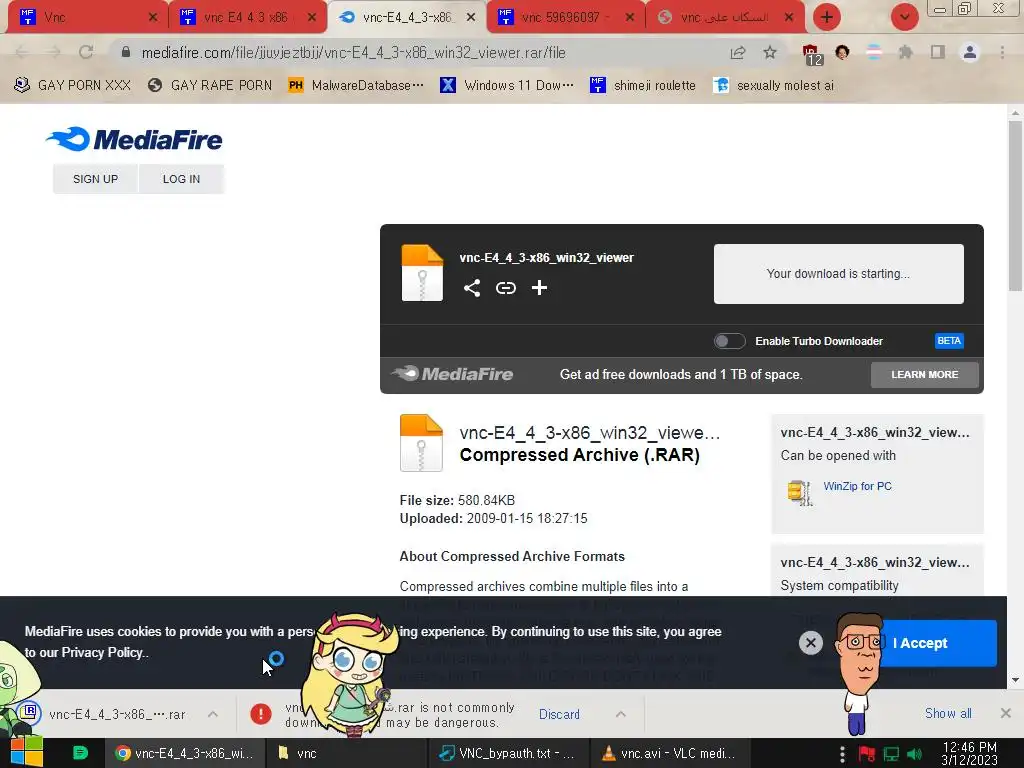Open the vnc folder taskbar item

point(346,753)
